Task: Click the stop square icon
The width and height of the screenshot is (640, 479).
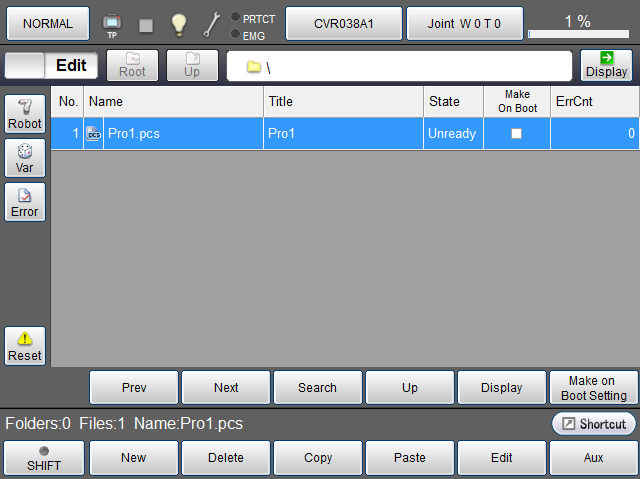Action: click(146, 24)
